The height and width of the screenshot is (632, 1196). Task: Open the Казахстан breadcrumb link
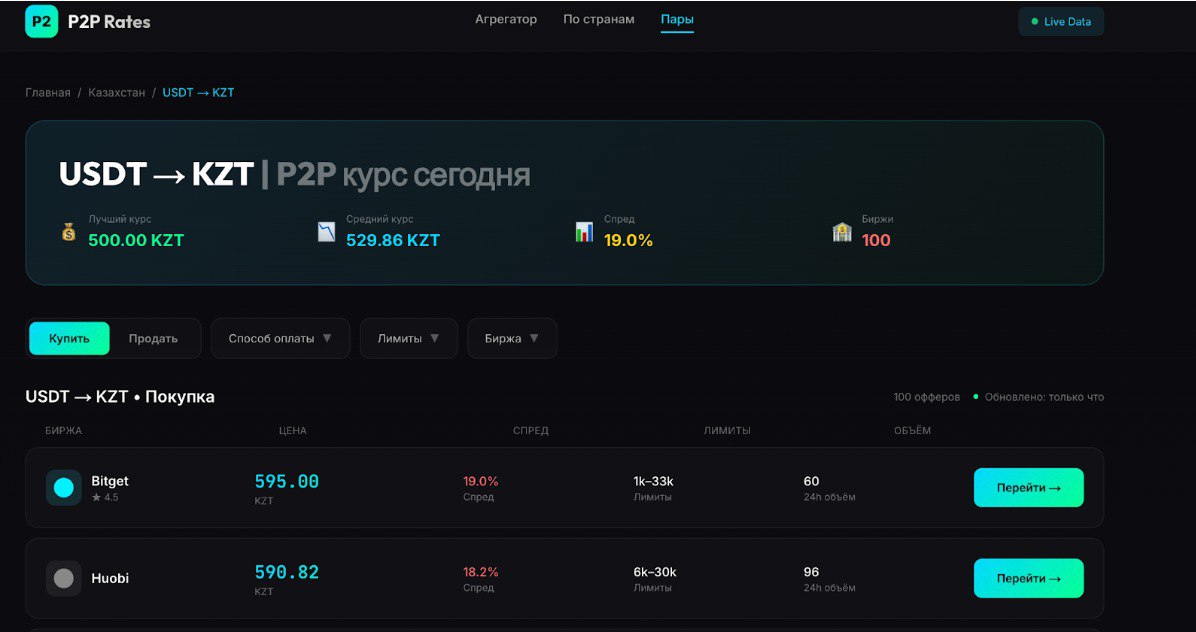(x=117, y=92)
